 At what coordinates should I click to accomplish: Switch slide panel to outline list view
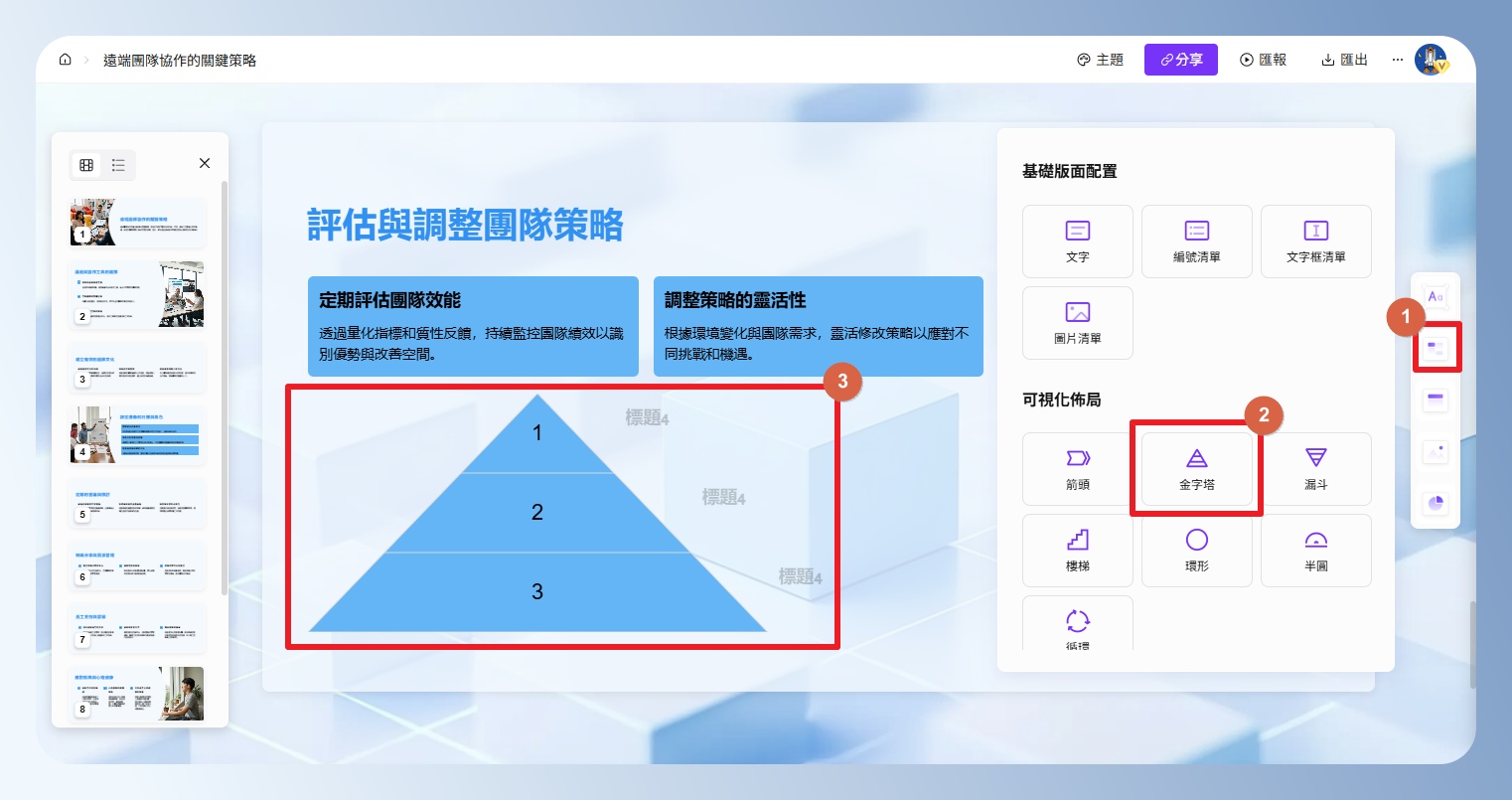(x=118, y=165)
